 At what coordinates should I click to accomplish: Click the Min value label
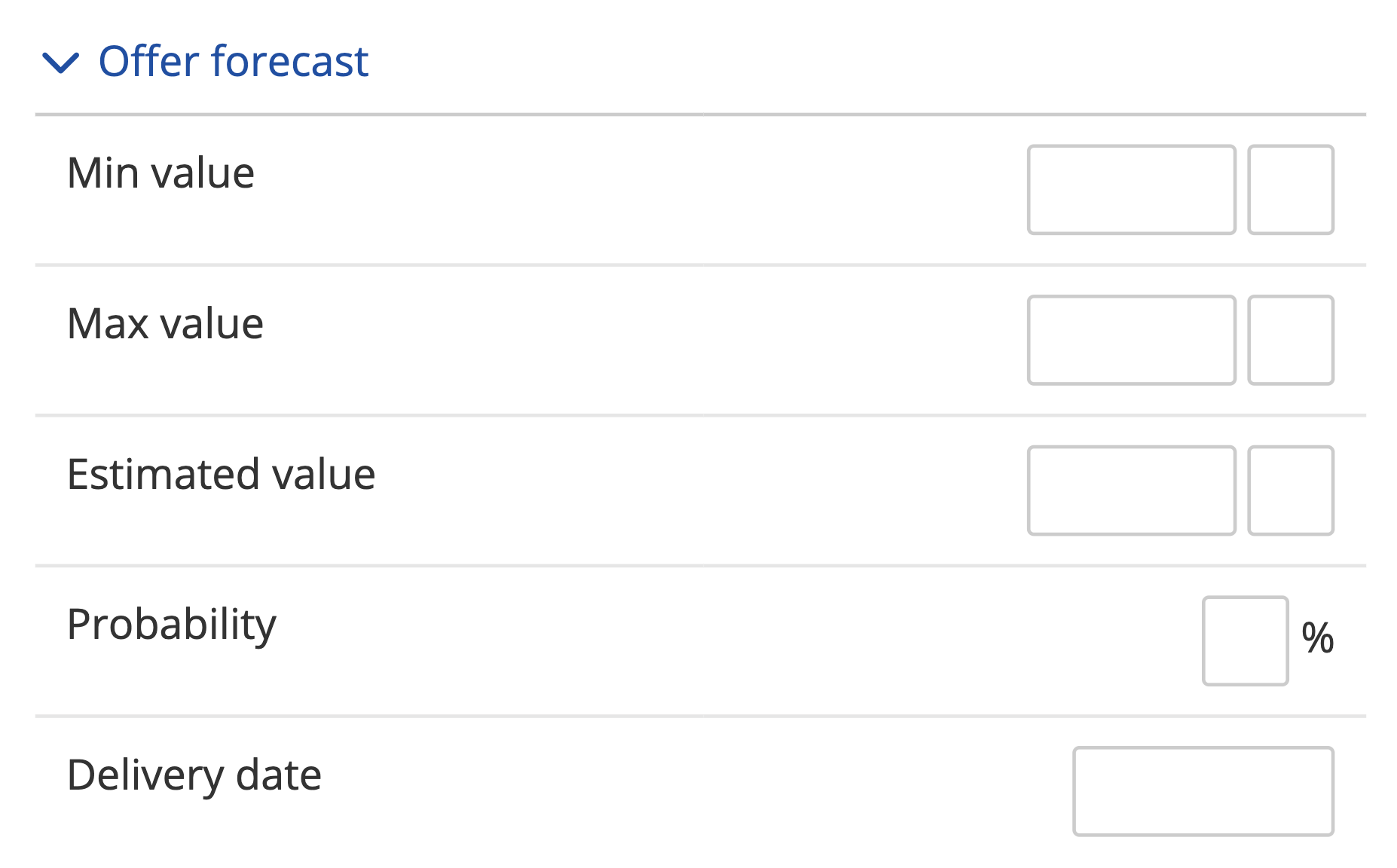click(160, 173)
